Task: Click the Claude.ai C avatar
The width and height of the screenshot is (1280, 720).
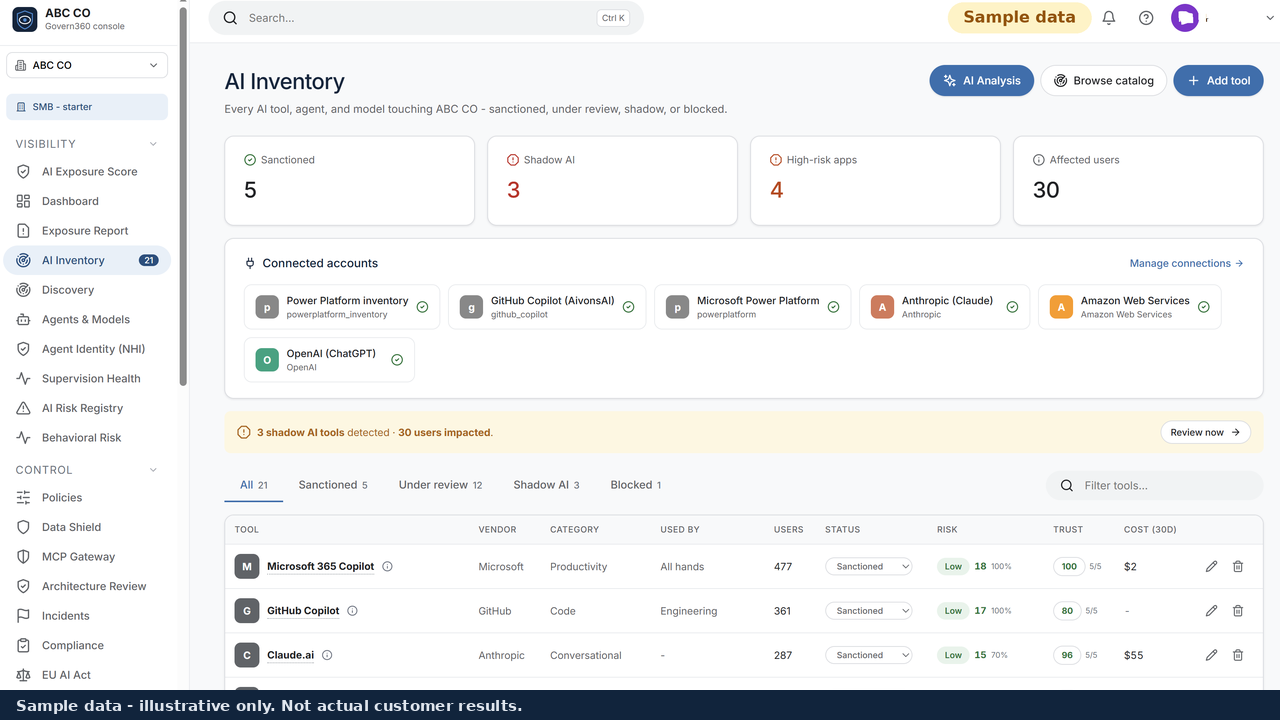Action: coord(247,655)
